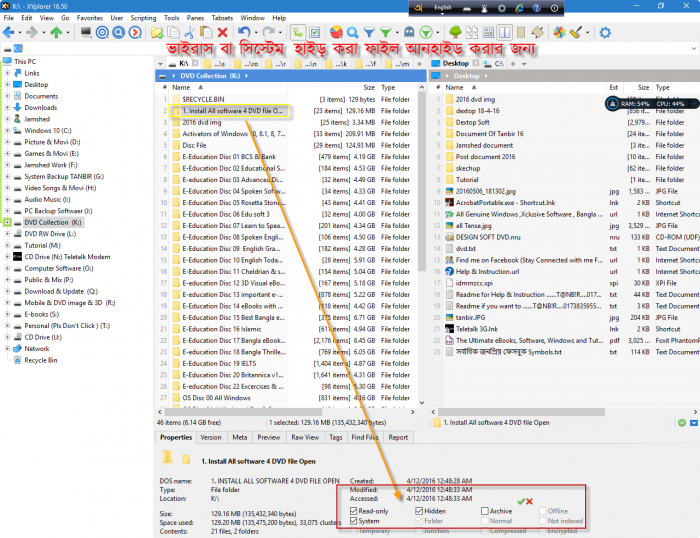700x538 pixels.
Task: Open tab list dropdown left of K:\ tab
Action: tap(160, 64)
